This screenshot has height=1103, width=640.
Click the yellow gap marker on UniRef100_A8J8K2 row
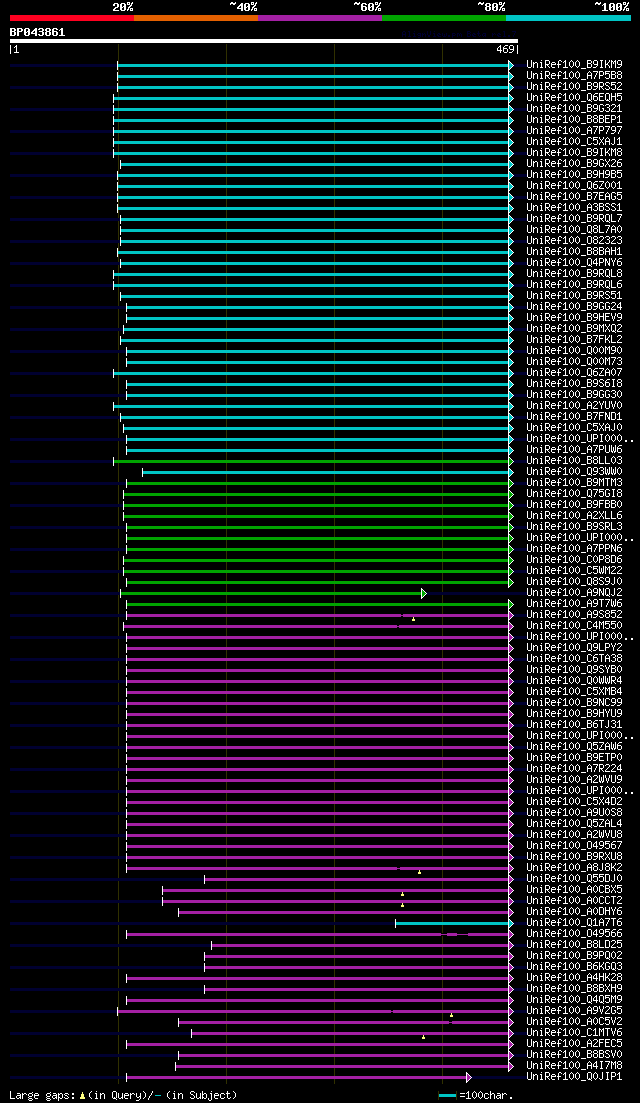pos(419,872)
